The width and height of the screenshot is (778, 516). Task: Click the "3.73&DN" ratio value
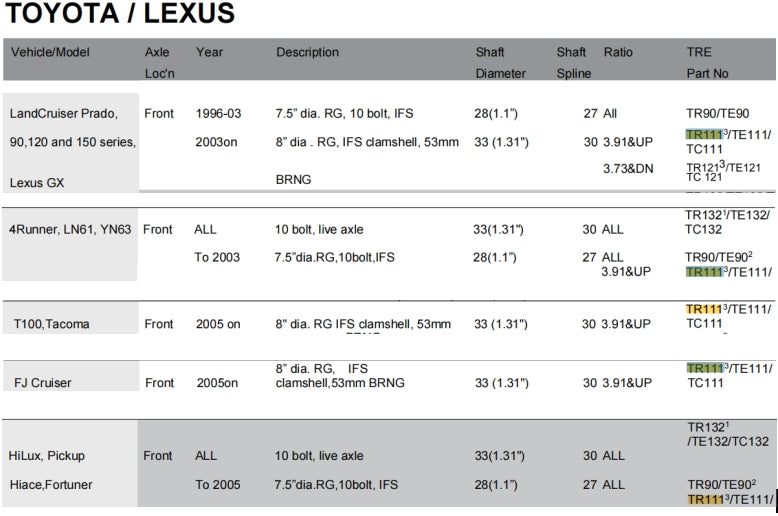(627, 168)
